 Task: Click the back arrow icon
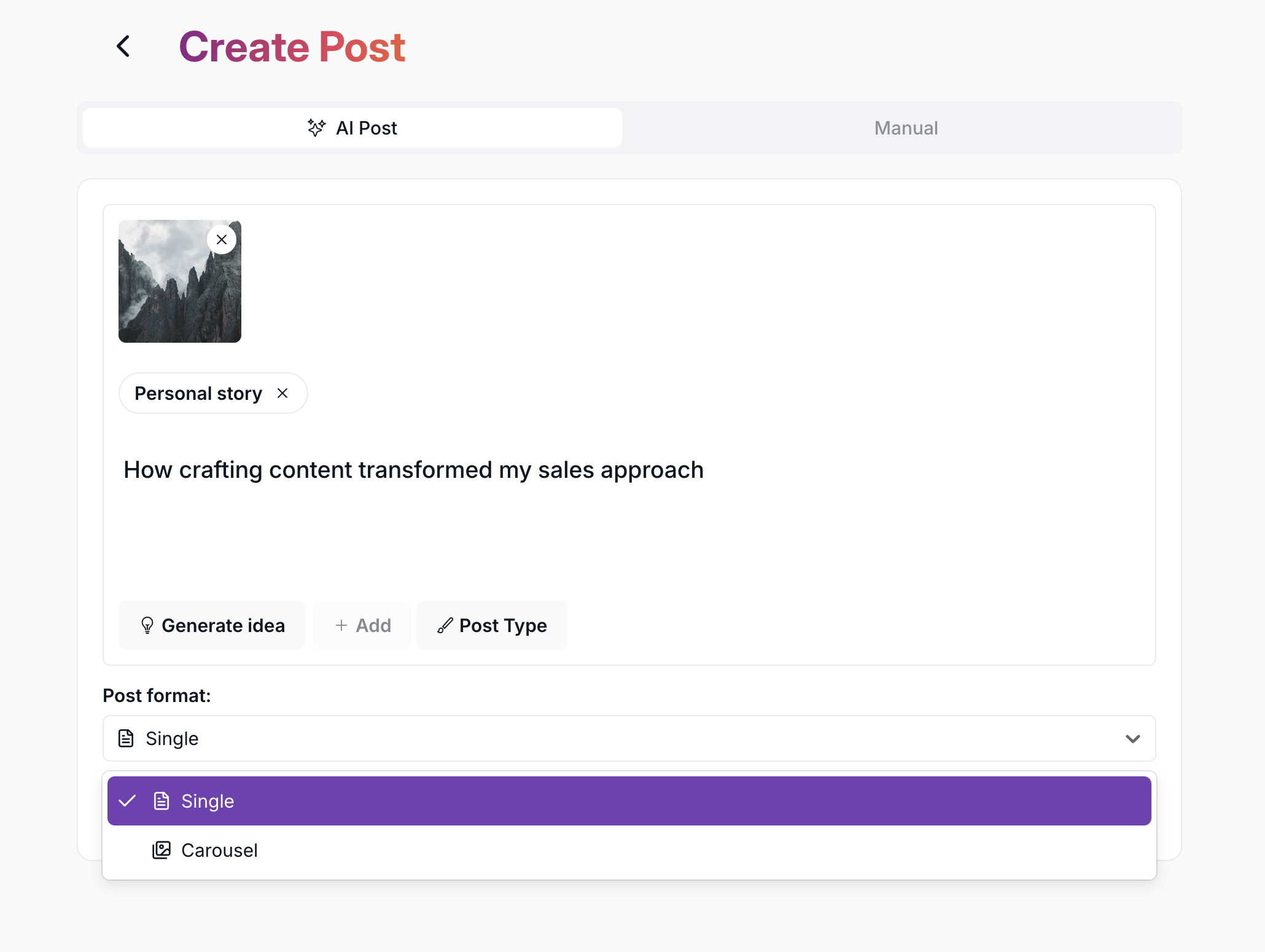tap(123, 46)
